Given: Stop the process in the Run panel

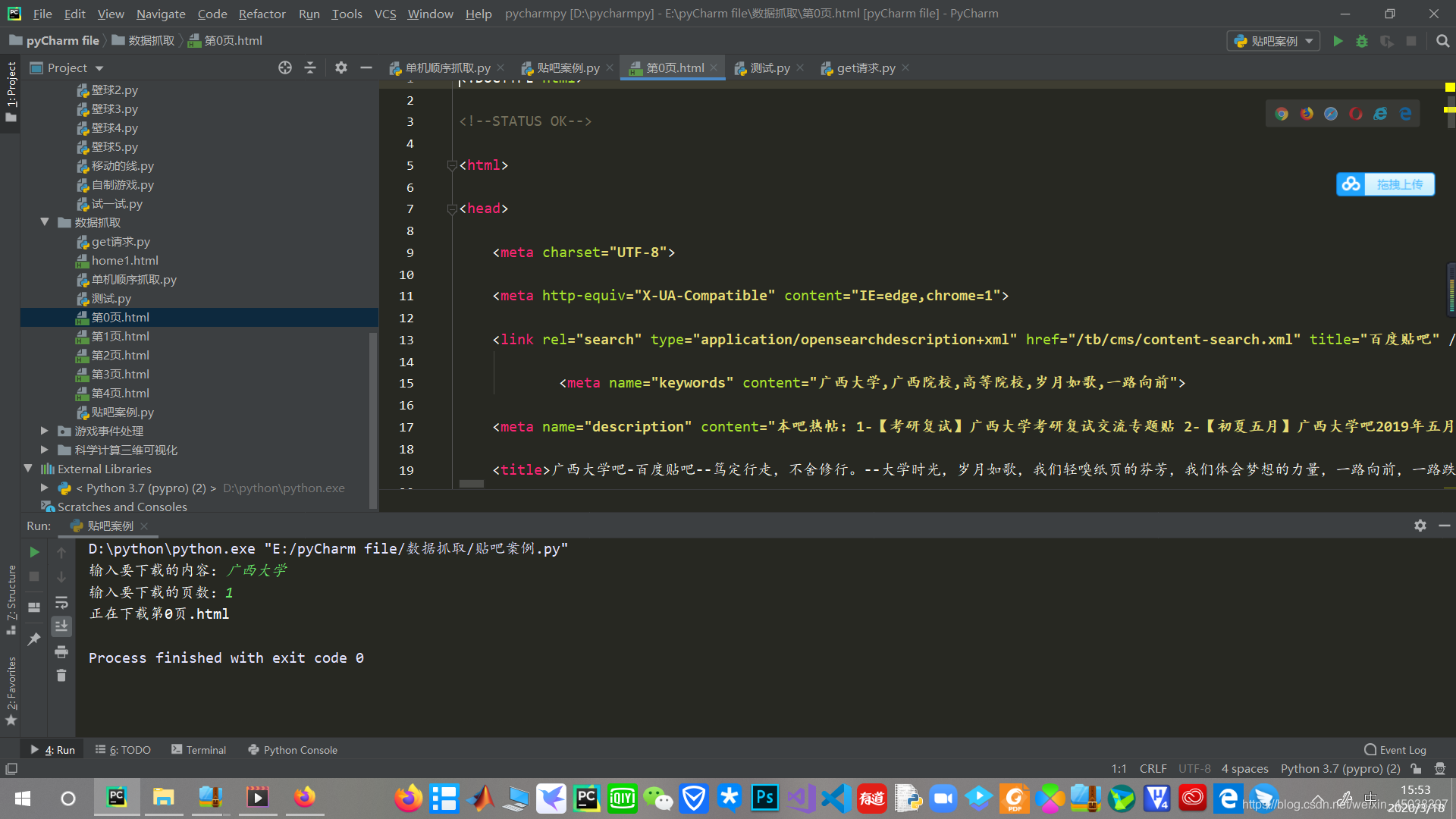Looking at the screenshot, I should [x=34, y=576].
